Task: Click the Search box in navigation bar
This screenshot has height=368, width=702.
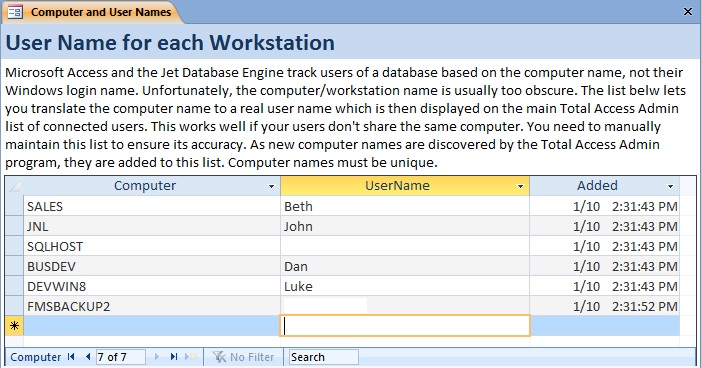Action: pos(323,357)
